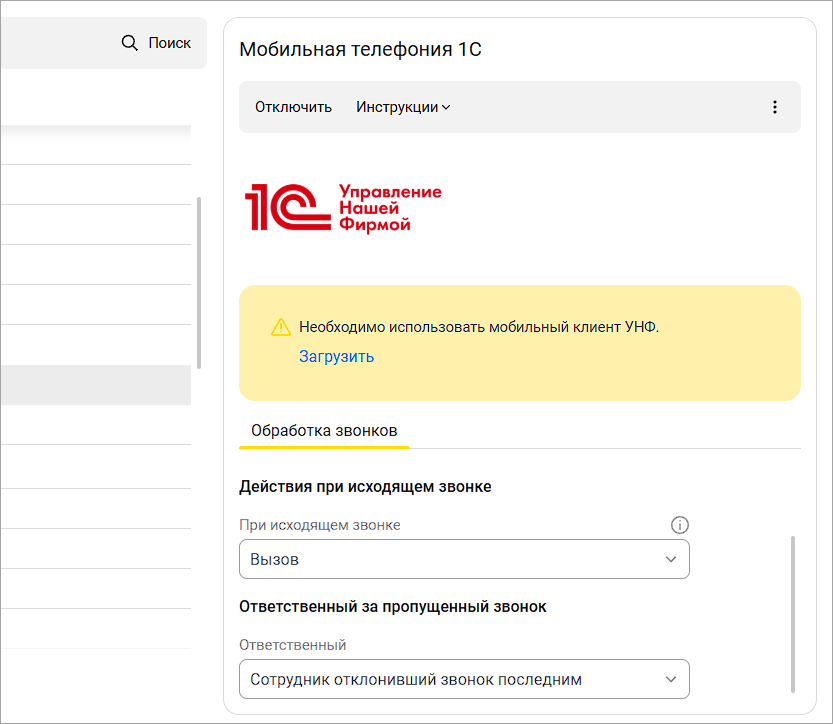The image size is (833, 724).
Task: Click the settings panel's vertical scrollbar
Action: pos(793,613)
